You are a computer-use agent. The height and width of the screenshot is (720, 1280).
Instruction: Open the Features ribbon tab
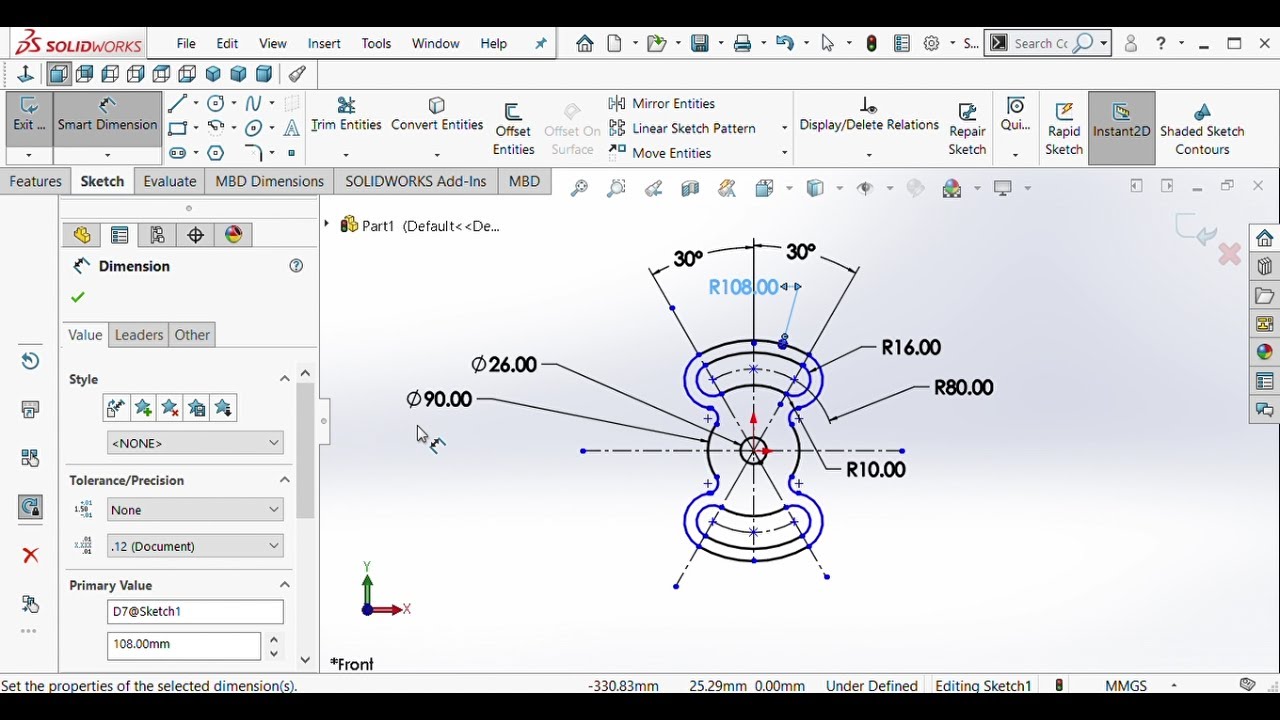pyautogui.click(x=36, y=181)
